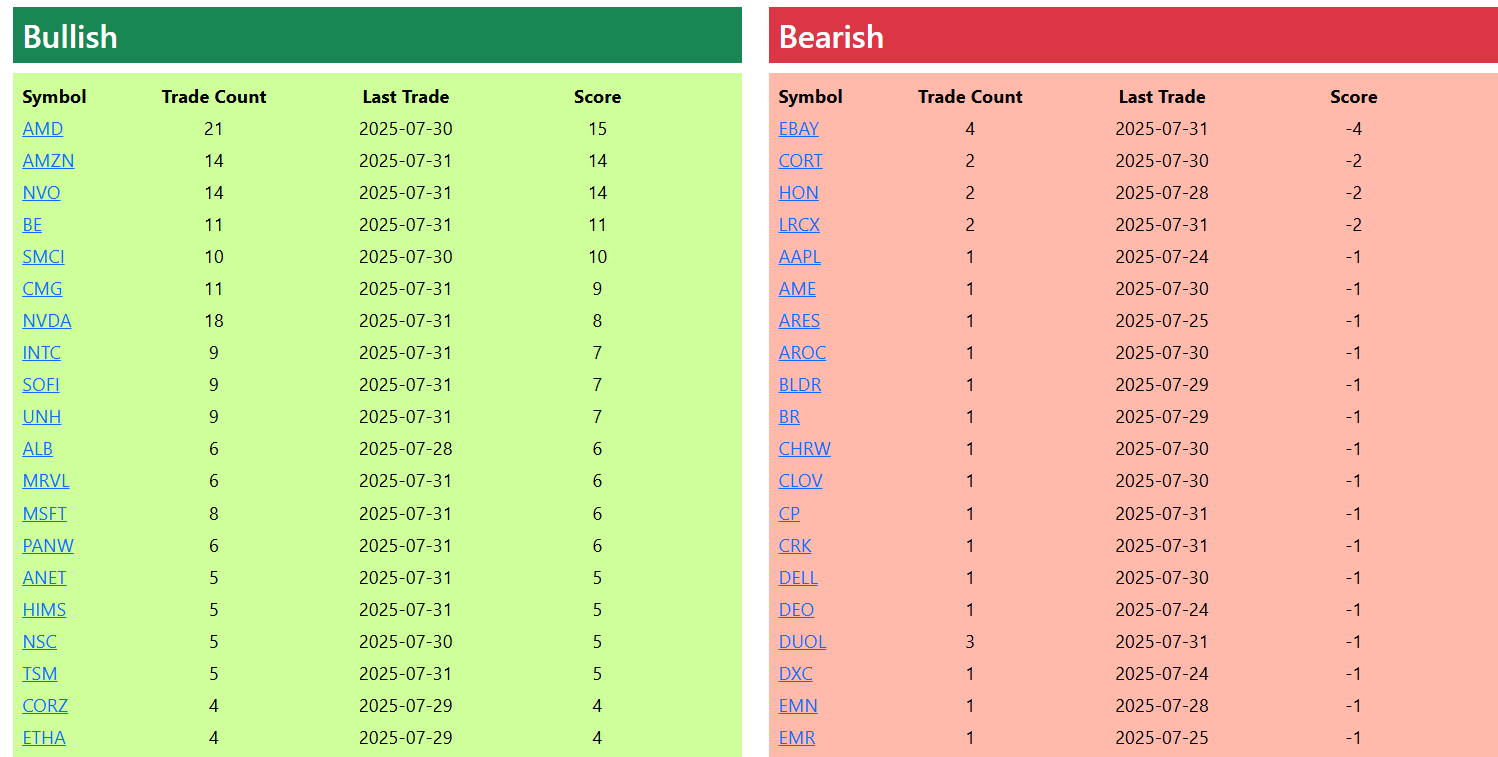Select the CORZ symbol link
This screenshot has height=757, width=1498.
45,706
